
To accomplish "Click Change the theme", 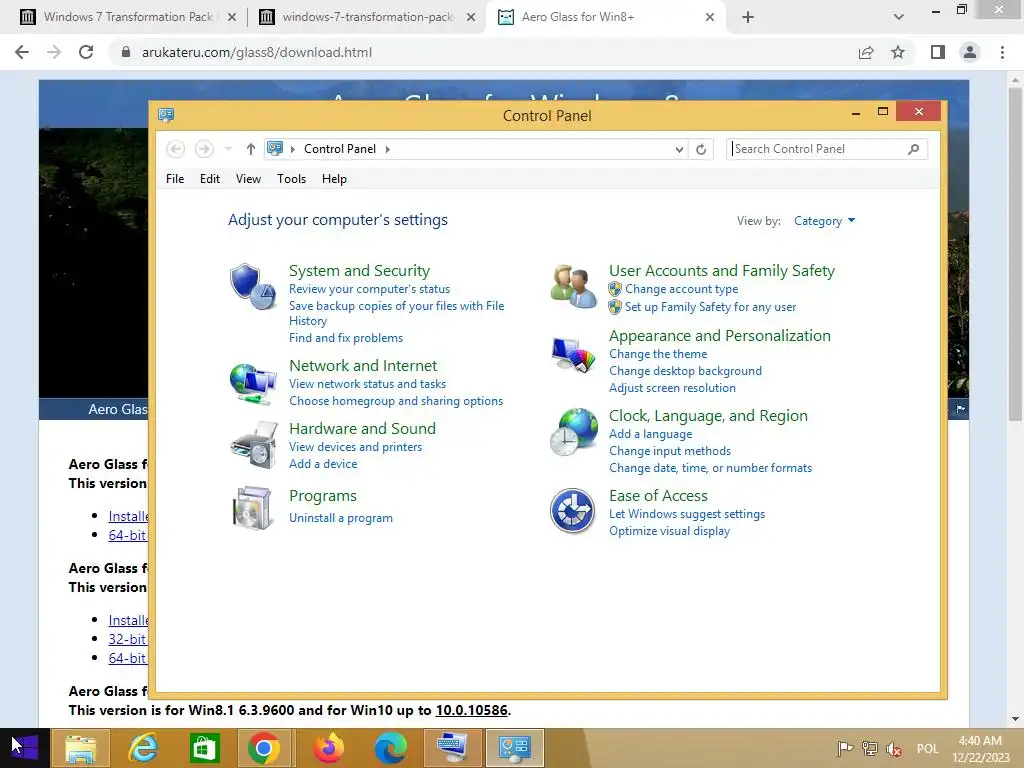I will [658, 354].
